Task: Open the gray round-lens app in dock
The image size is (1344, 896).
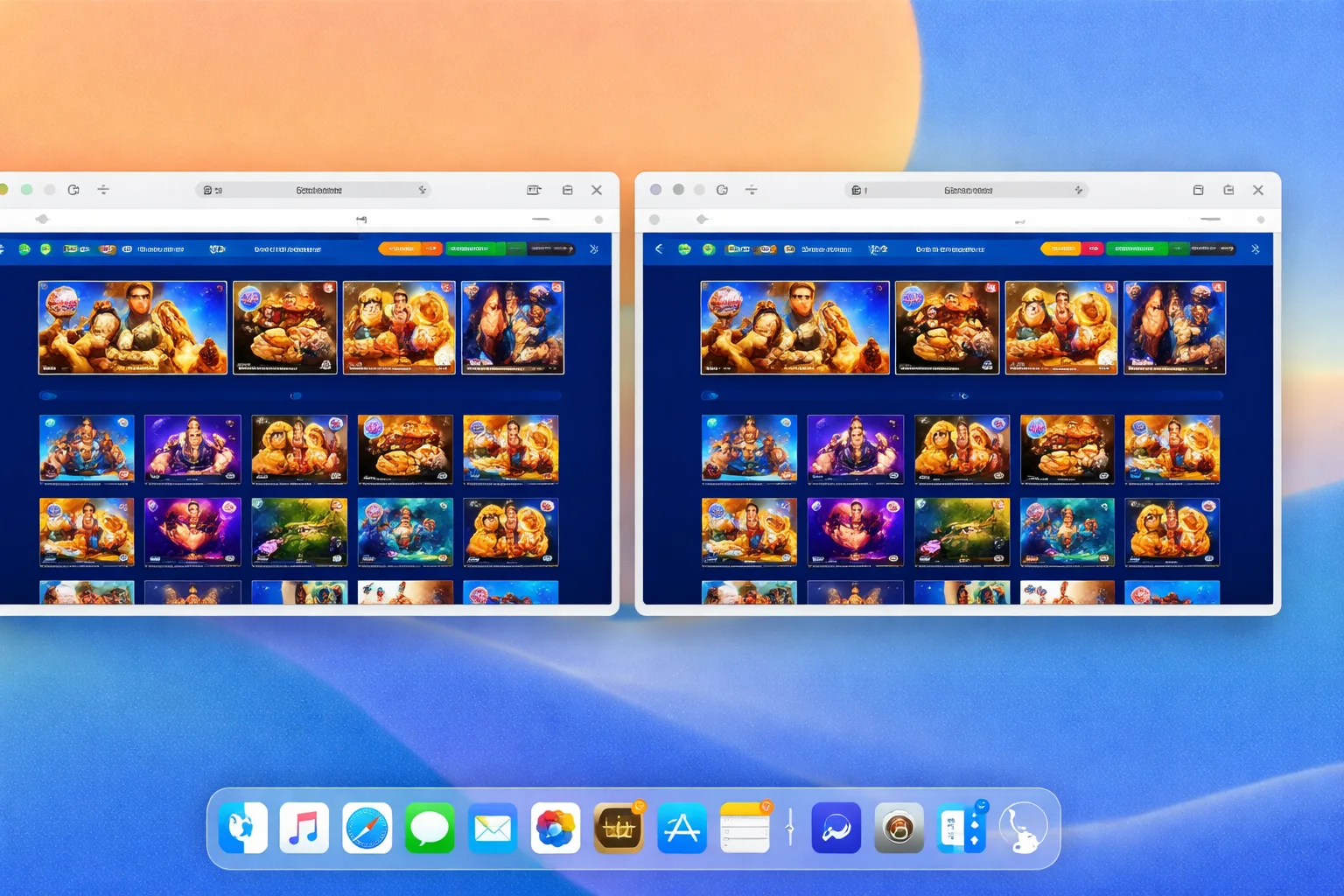Action: tap(899, 827)
